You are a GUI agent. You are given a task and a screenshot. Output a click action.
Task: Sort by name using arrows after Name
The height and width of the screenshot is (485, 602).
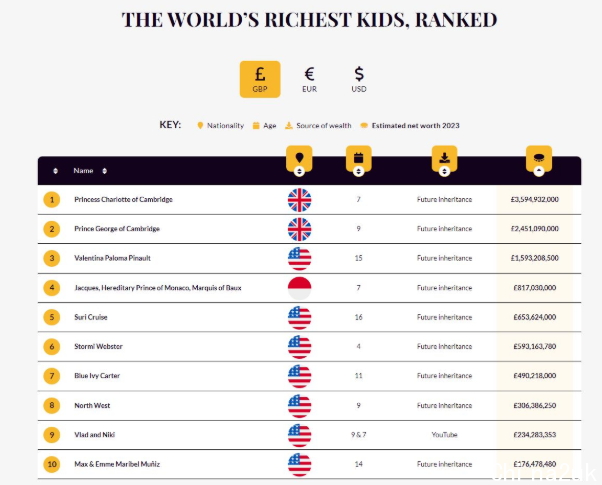click(104, 171)
